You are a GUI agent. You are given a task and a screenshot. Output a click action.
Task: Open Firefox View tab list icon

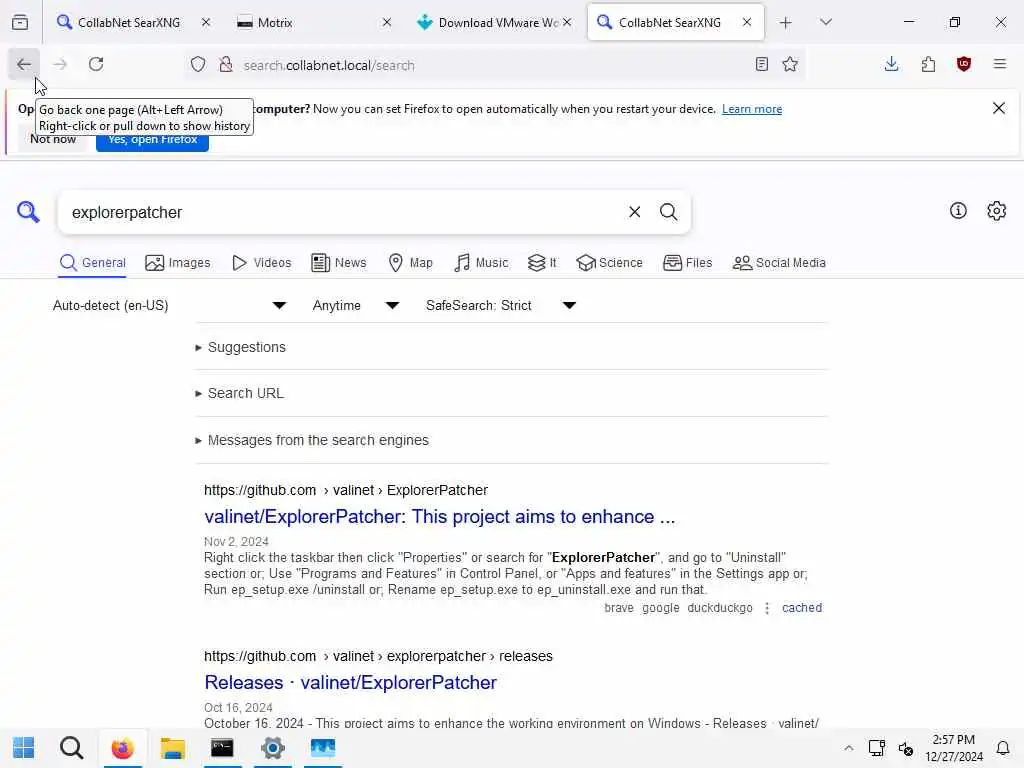[x=20, y=22]
